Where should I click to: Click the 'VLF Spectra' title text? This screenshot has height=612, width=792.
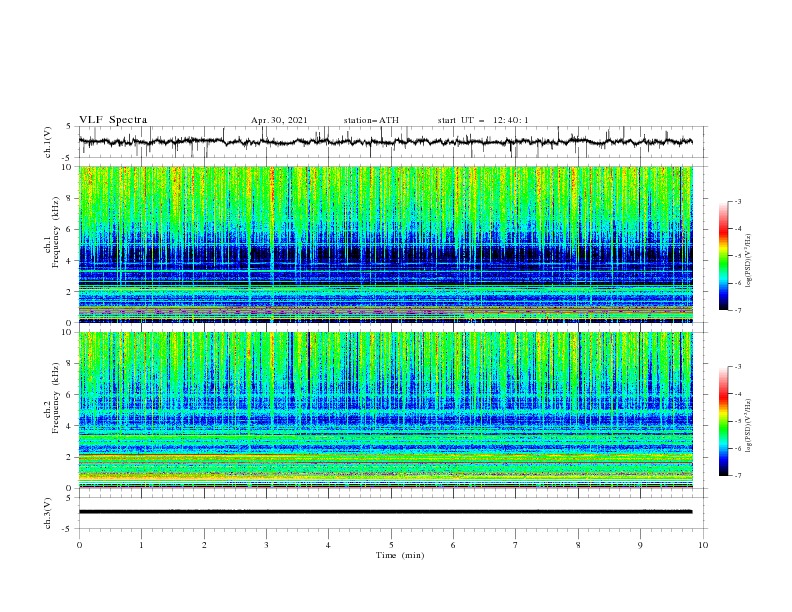tap(113, 120)
